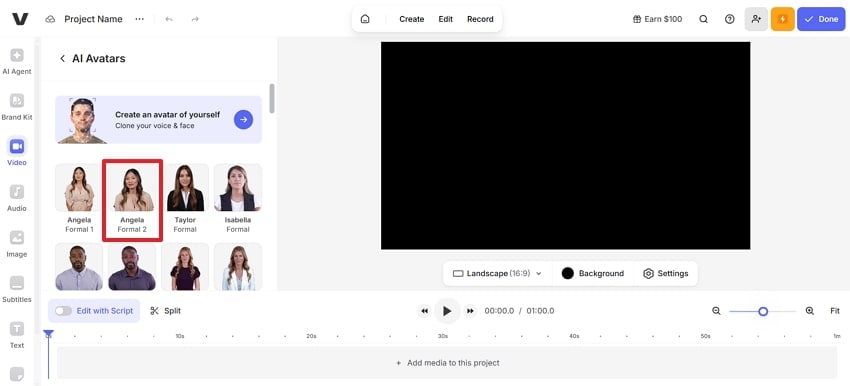Click the Earn $100 link

[x=657, y=19]
